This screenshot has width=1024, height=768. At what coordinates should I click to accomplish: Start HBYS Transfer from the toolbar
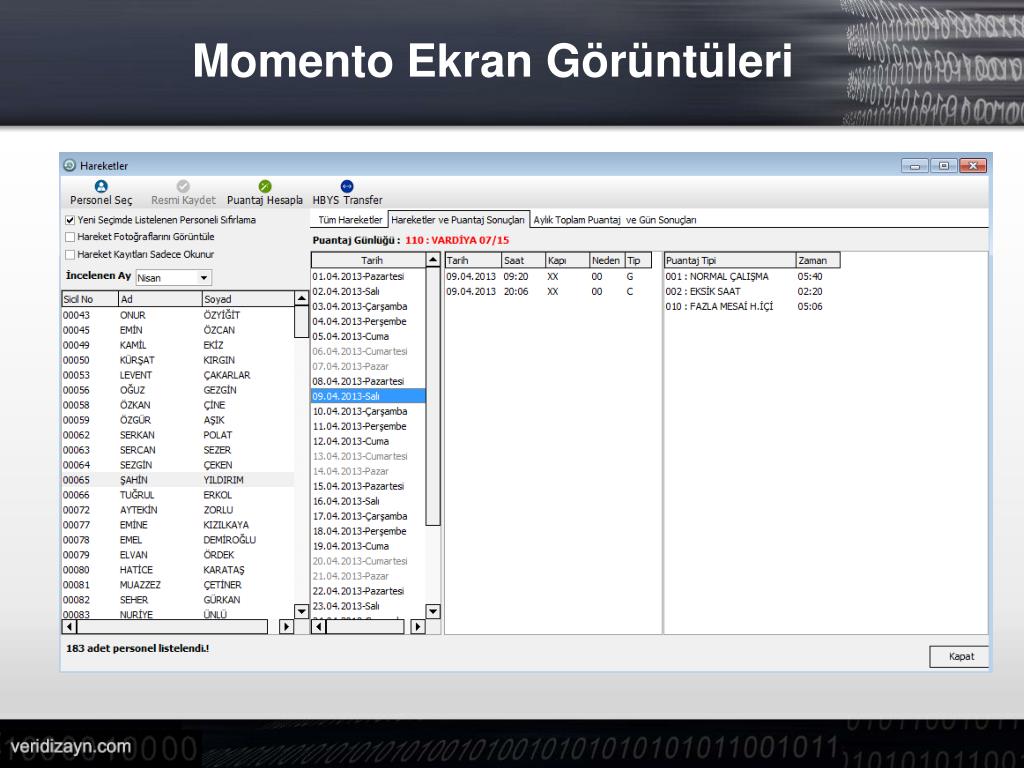[x=347, y=193]
